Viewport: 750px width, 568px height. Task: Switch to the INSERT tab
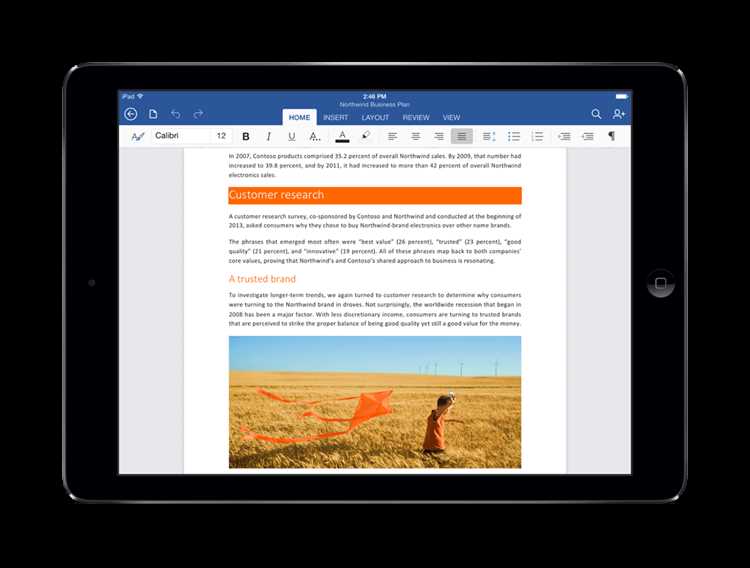[x=335, y=117]
